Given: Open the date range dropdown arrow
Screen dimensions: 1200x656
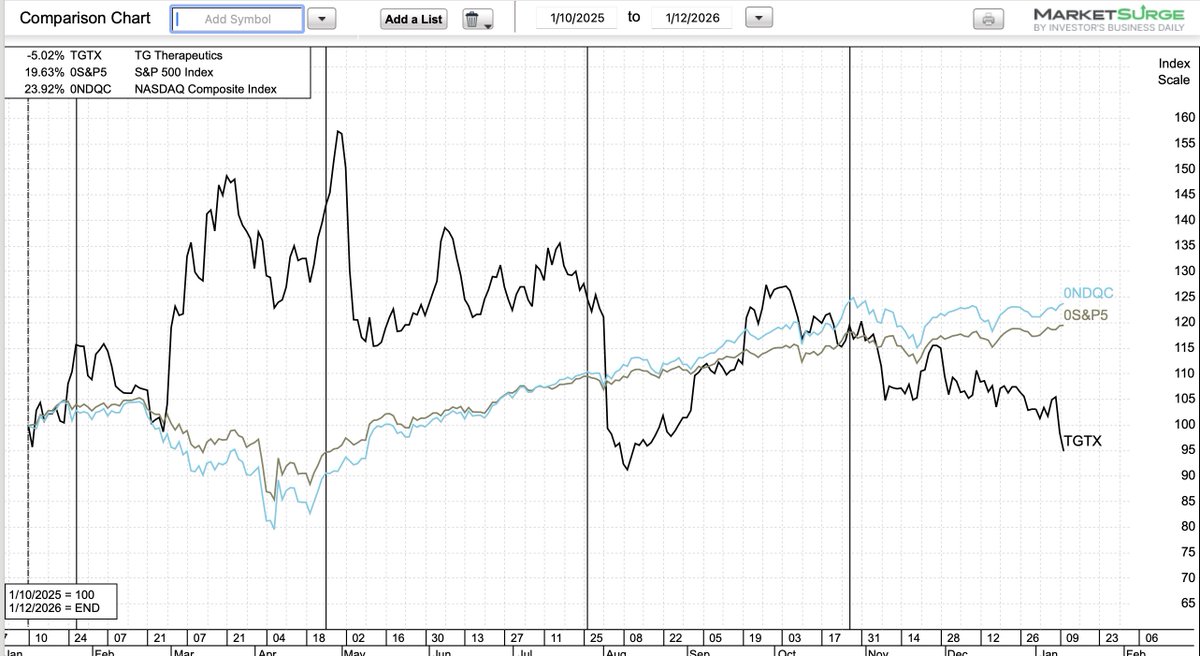Looking at the screenshot, I should (759, 19).
